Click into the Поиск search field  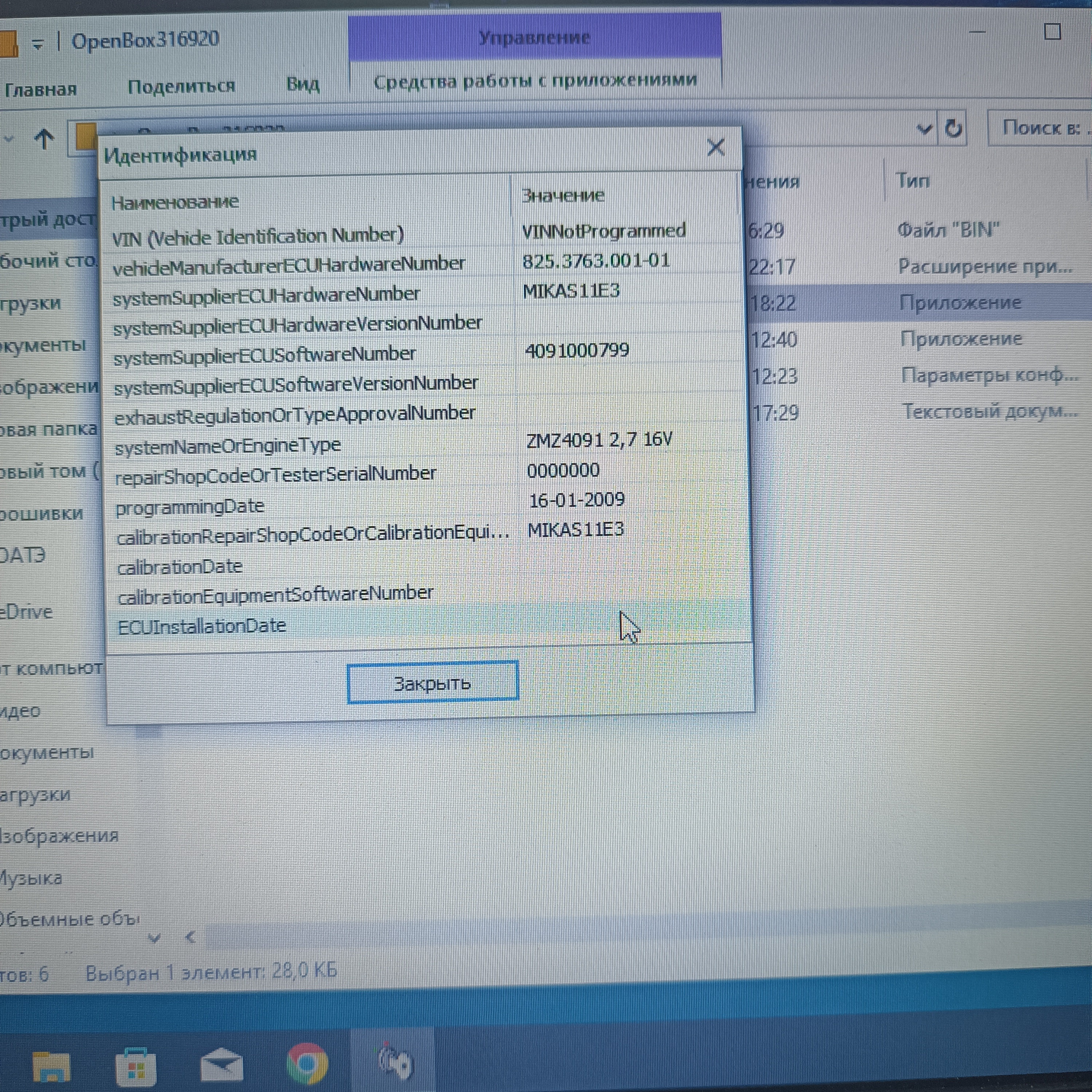(x=1040, y=128)
